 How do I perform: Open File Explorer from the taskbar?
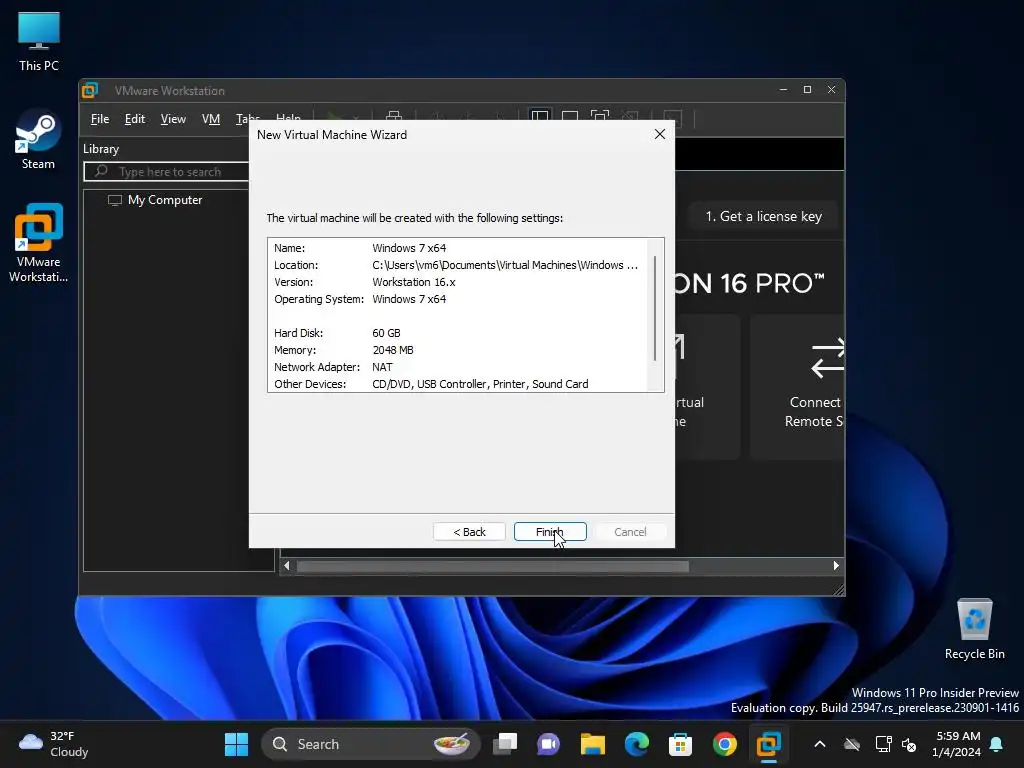pos(592,744)
